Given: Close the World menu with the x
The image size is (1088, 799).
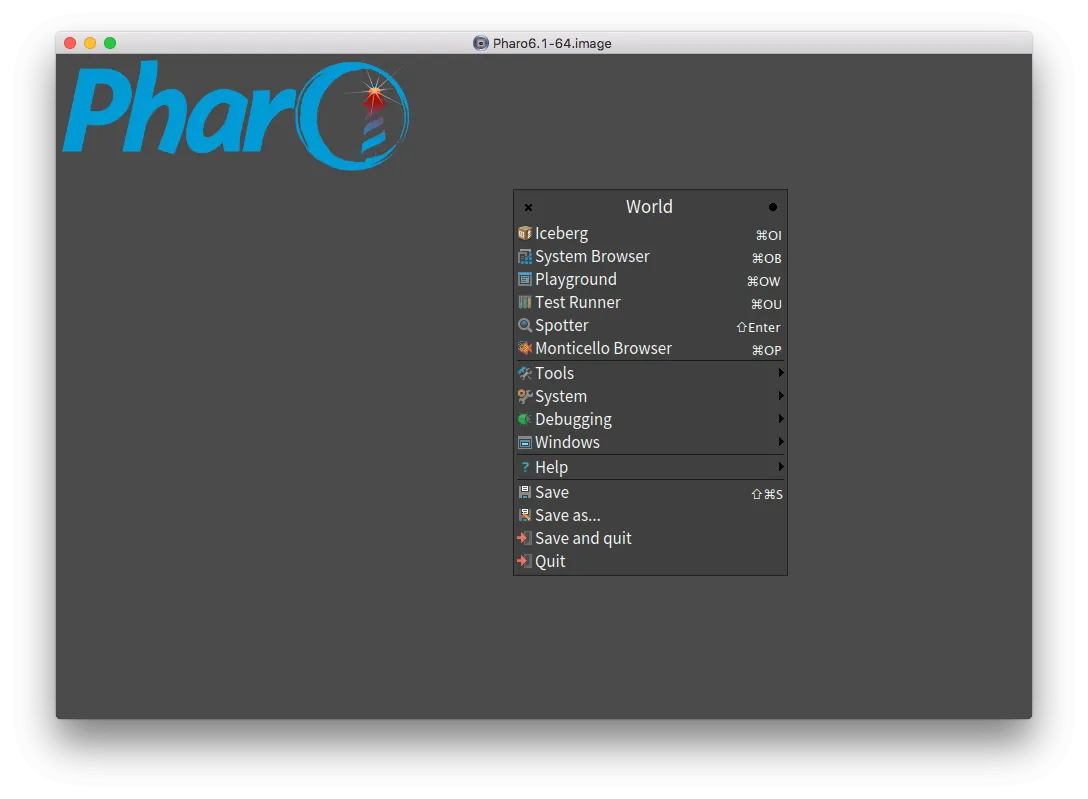Looking at the screenshot, I should click(528, 207).
